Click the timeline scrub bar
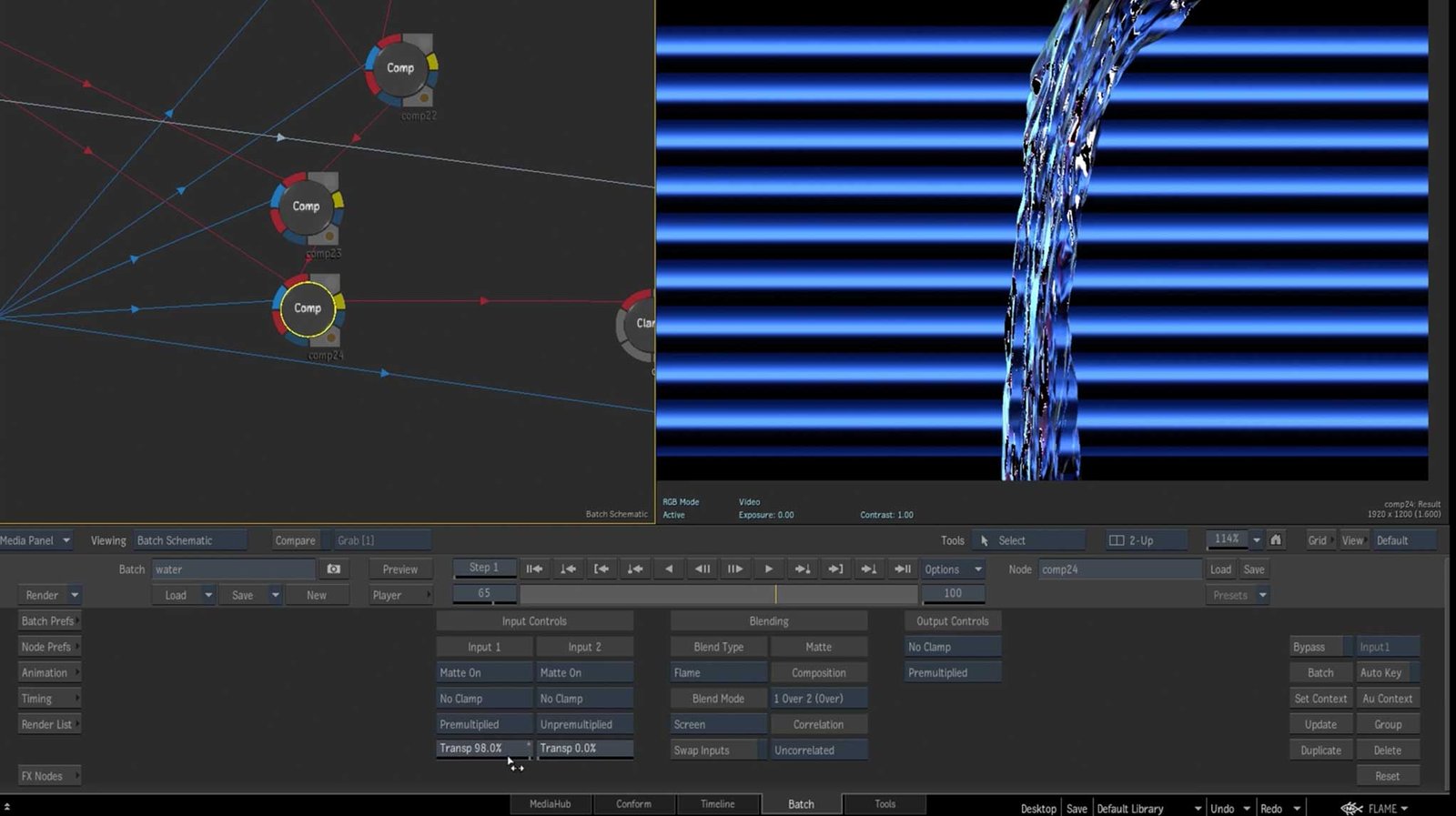This screenshot has height=816, width=1456. point(718,594)
